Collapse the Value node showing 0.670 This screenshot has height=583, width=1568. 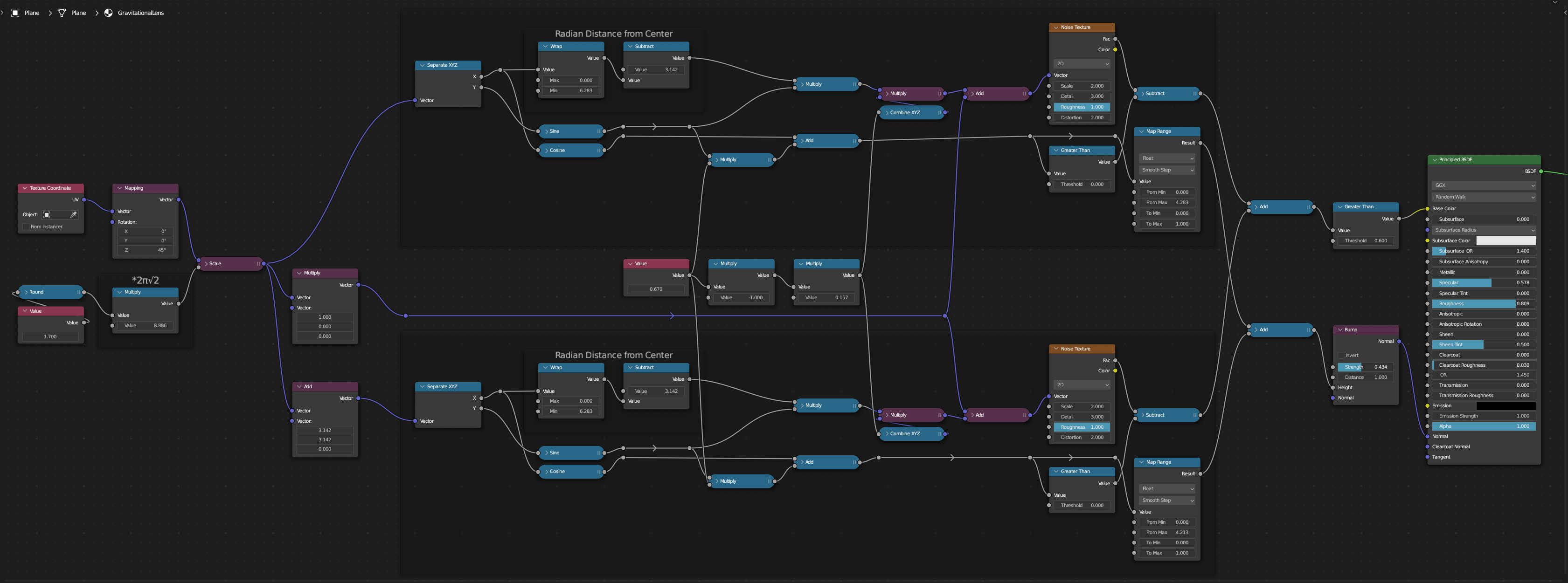630,264
